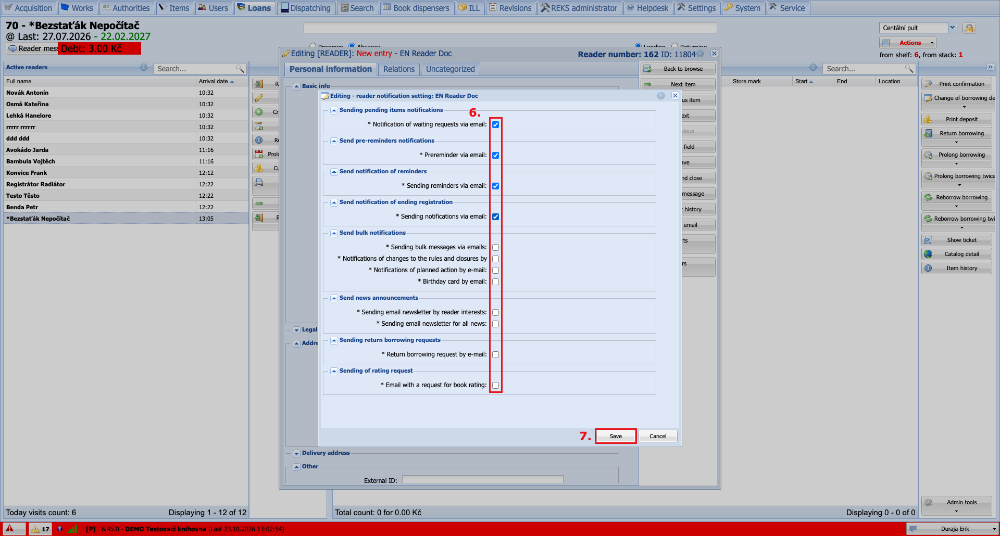Click the info icon in the Active readers header
1000x536 pixels.
143,68
